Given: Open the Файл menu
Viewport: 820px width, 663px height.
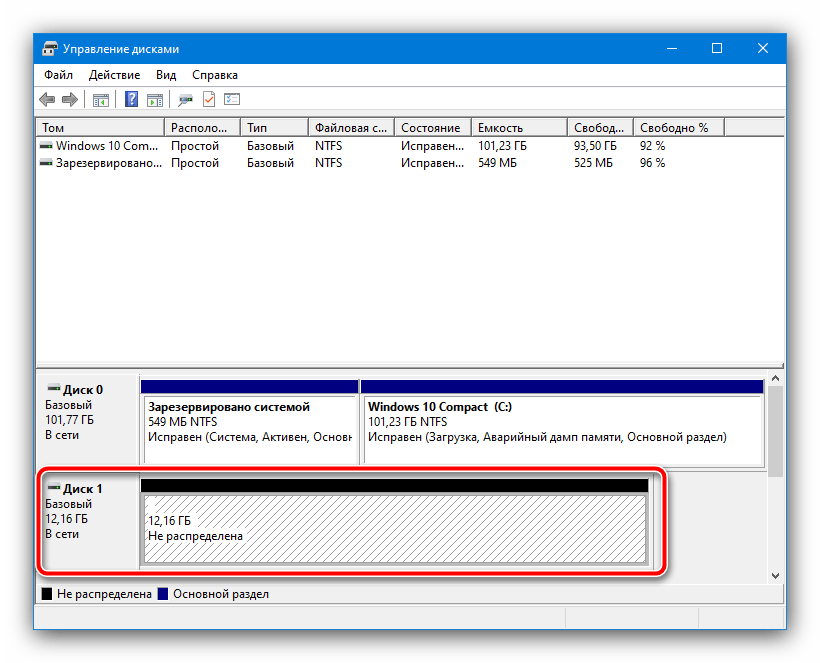Looking at the screenshot, I should click(x=58, y=75).
